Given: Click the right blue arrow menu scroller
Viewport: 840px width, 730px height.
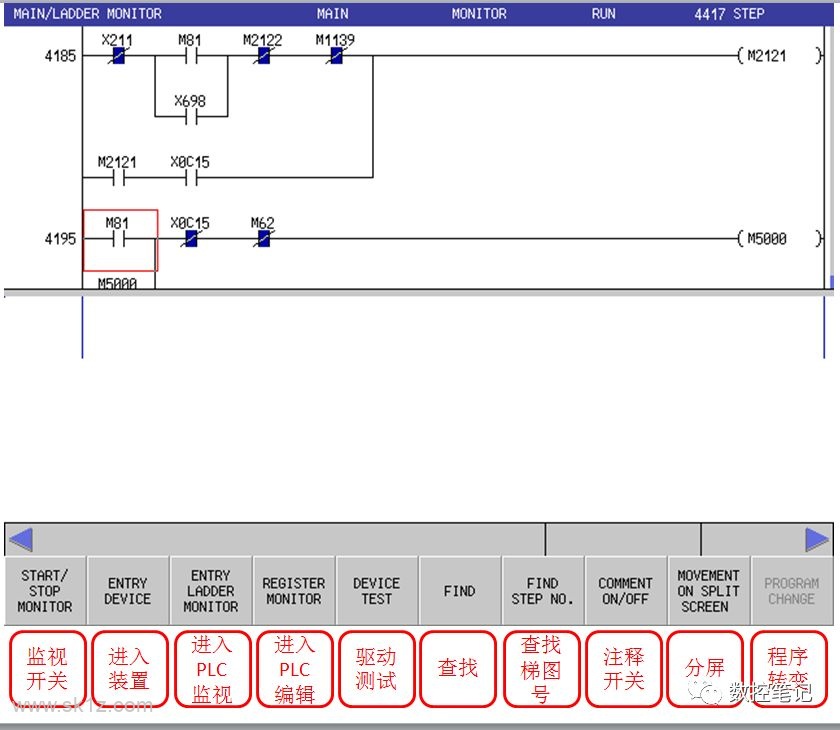Looking at the screenshot, I should click(816, 539).
